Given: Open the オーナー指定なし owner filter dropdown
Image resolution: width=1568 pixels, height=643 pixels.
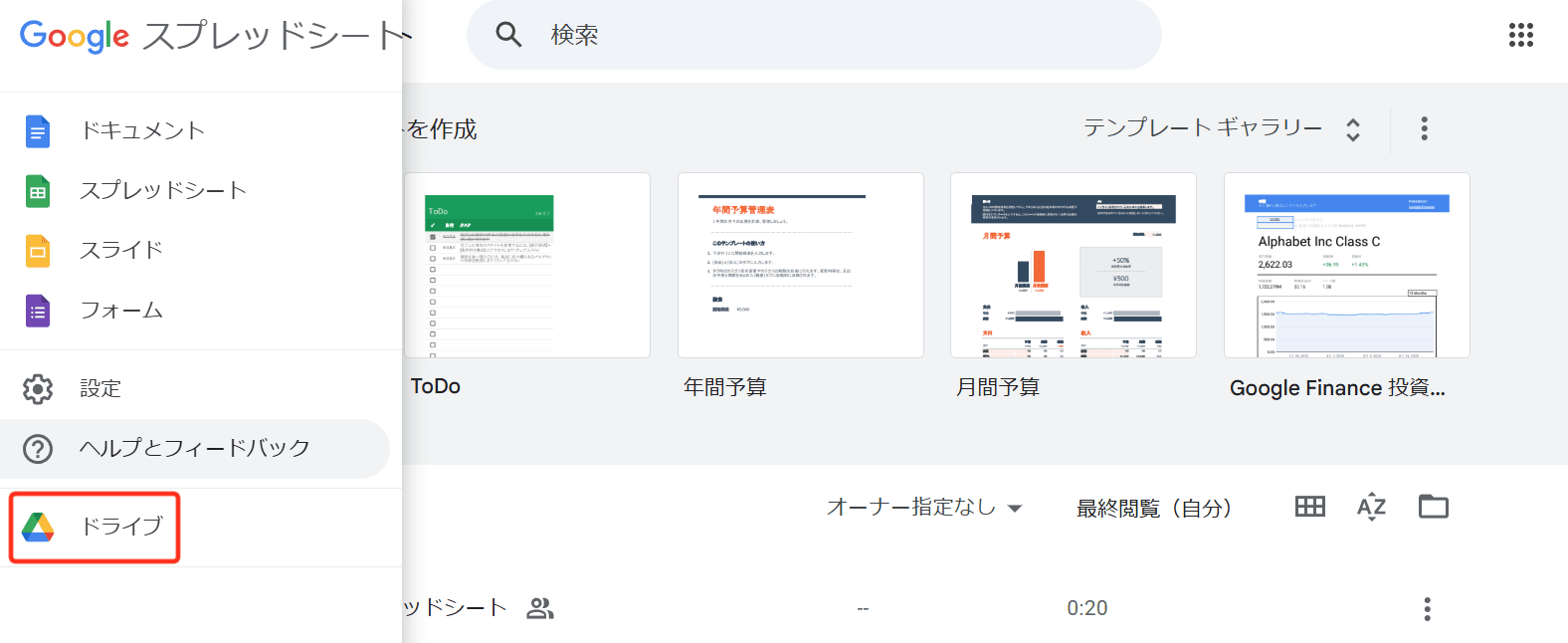Looking at the screenshot, I should click(x=924, y=508).
